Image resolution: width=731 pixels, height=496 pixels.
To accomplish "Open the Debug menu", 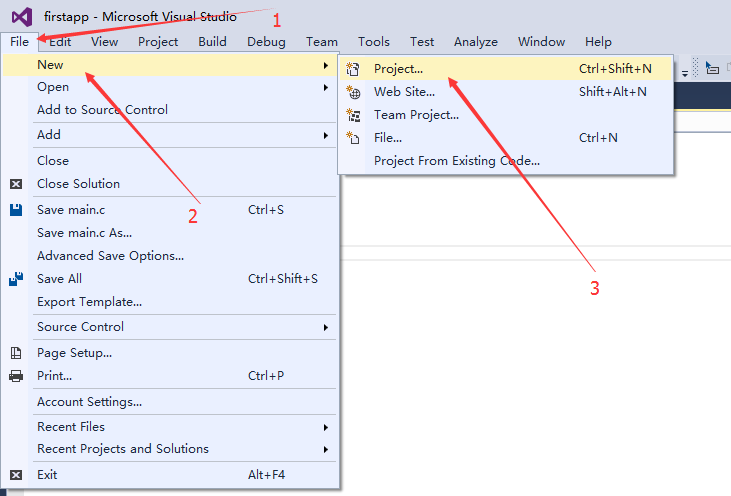I will [266, 42].
